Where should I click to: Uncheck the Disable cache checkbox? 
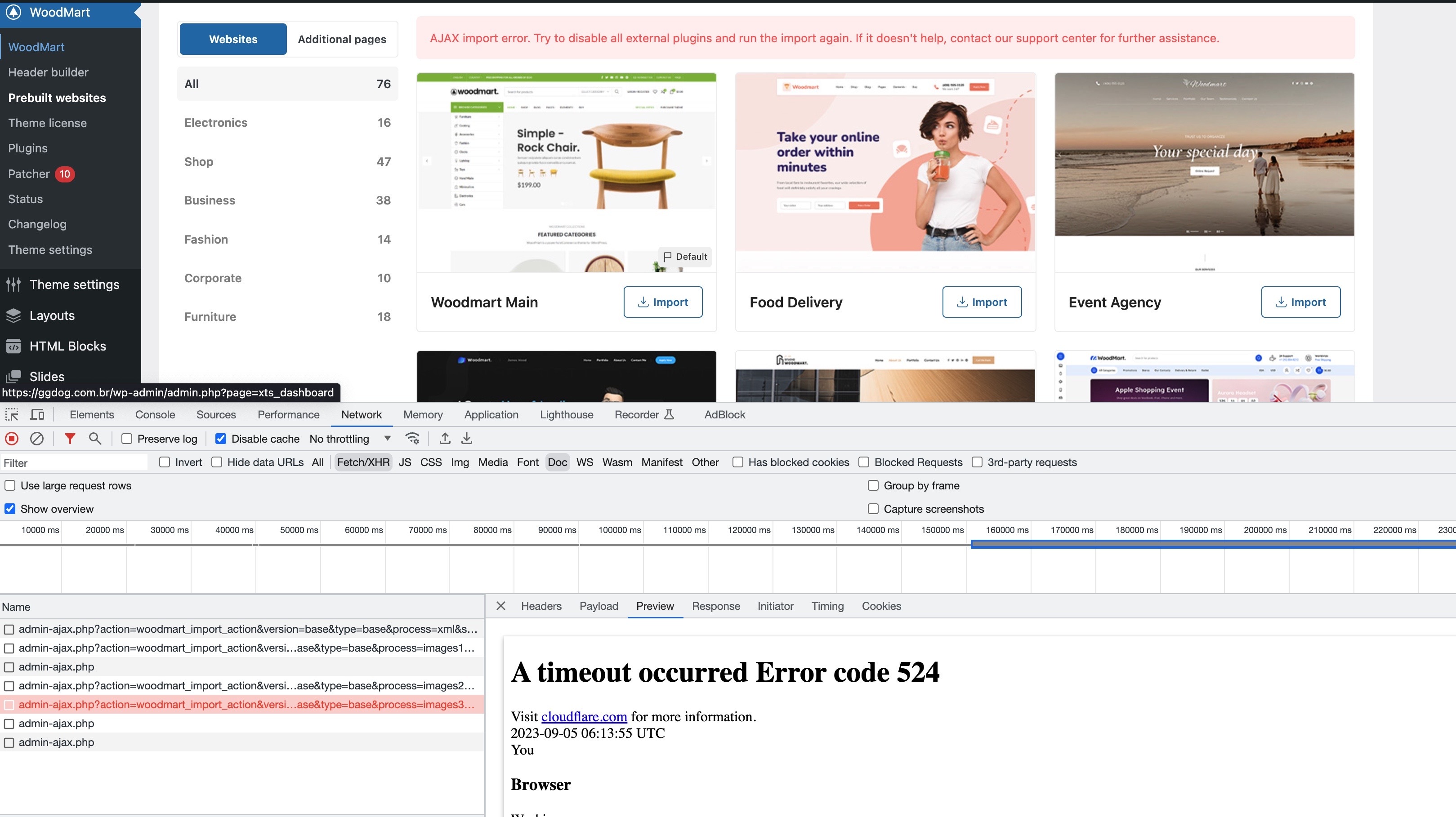[221, 439]
